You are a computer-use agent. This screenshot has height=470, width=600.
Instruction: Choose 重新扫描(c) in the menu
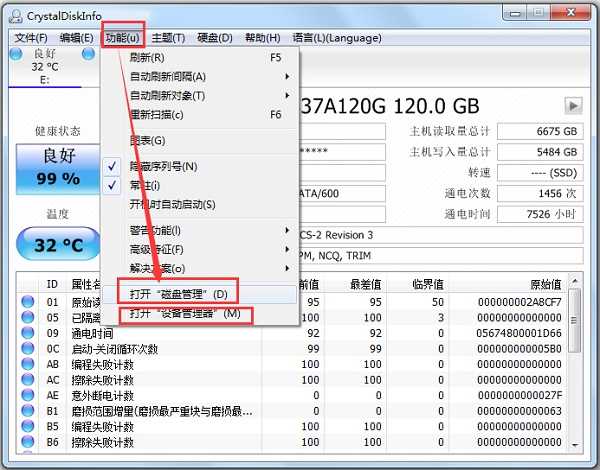(x=200, y=114)
